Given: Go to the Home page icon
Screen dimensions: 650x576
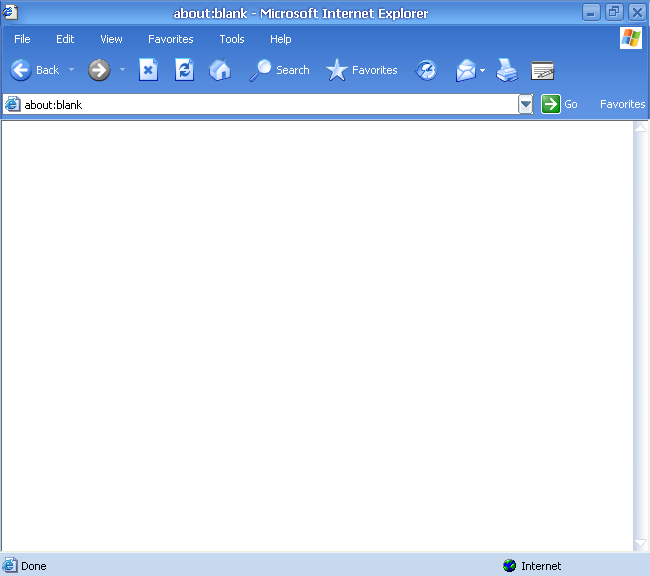Looking at the screenshot, I should pyautogui.click(x=220, y=70).
